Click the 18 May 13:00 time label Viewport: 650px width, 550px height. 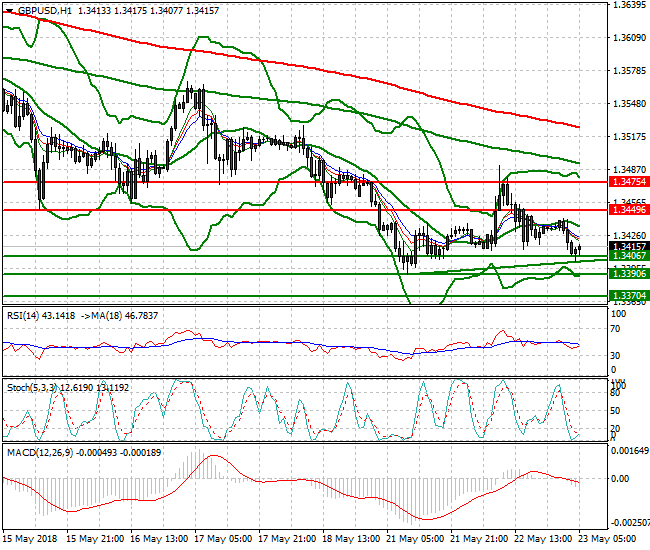click(x=351, y=539)
